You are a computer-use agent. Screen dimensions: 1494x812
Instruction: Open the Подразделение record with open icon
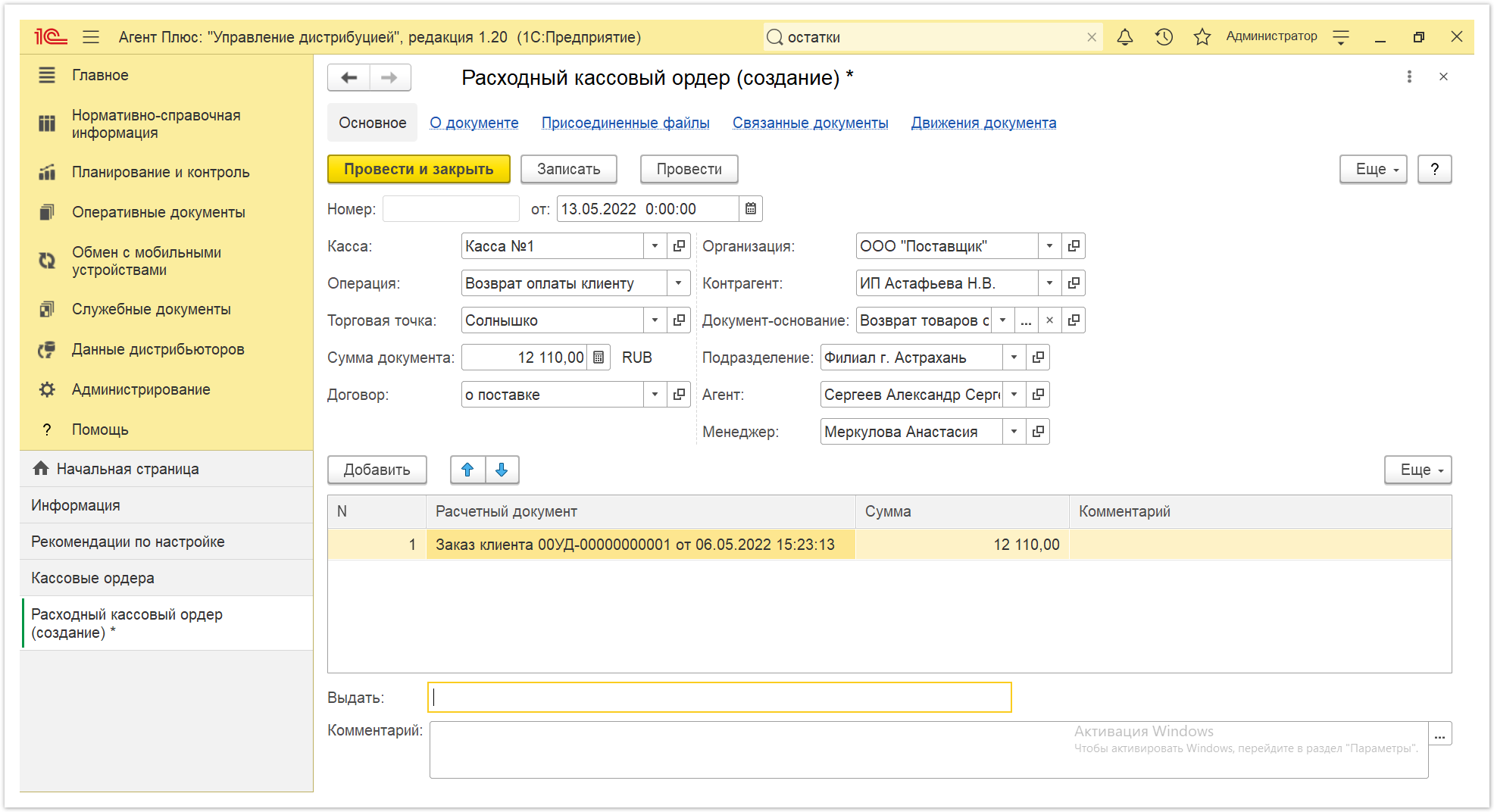(1038, 358)
